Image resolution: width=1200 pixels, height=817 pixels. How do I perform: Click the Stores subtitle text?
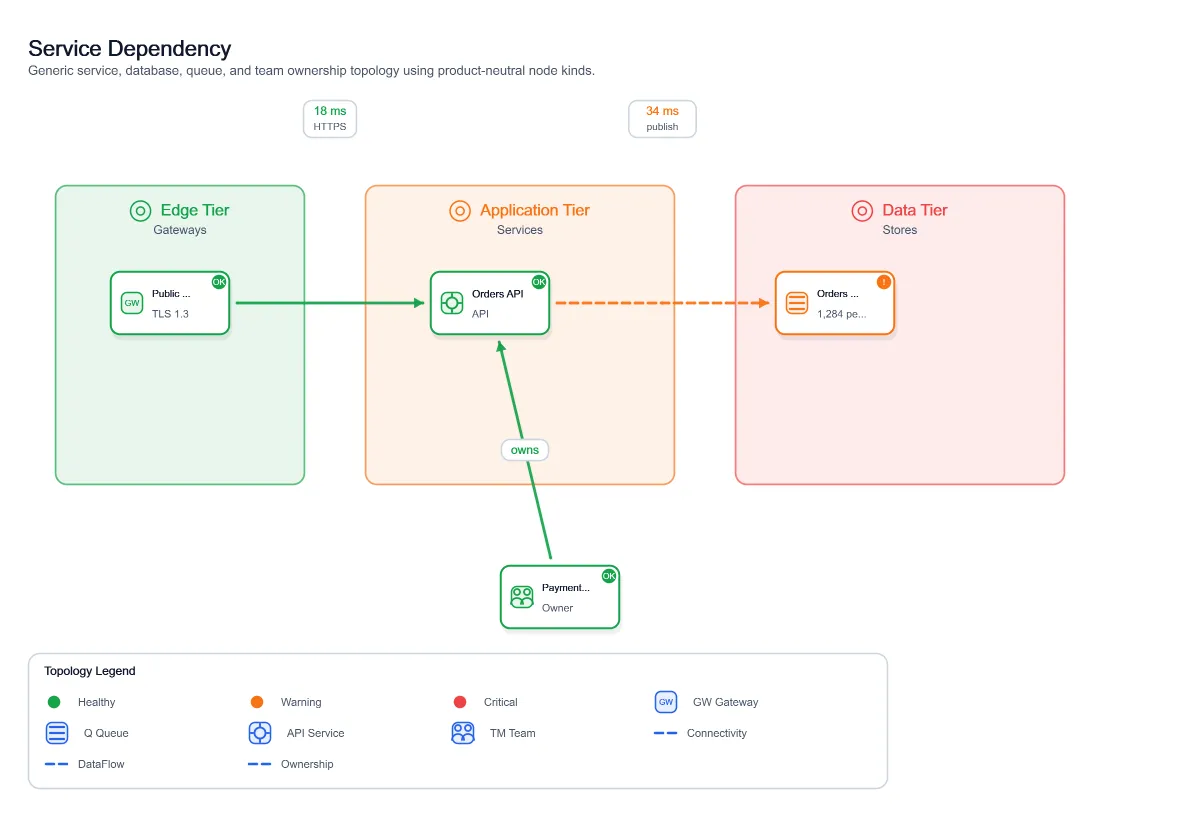click(x=900, y=230)
